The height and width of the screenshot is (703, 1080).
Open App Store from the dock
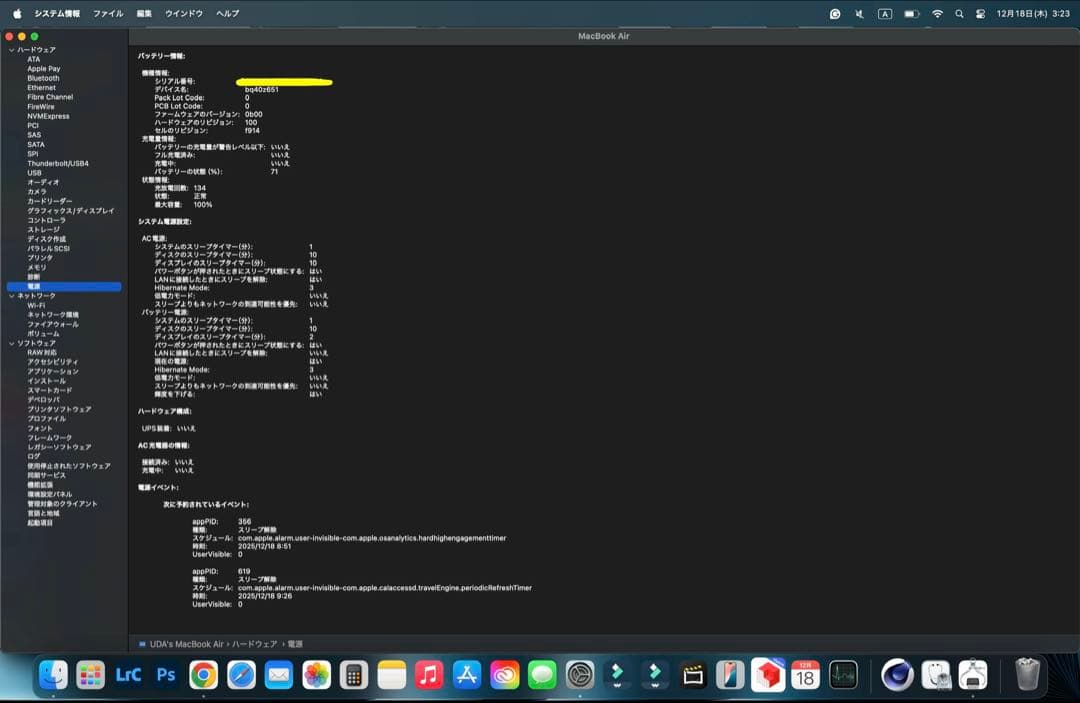coord(467,675)
